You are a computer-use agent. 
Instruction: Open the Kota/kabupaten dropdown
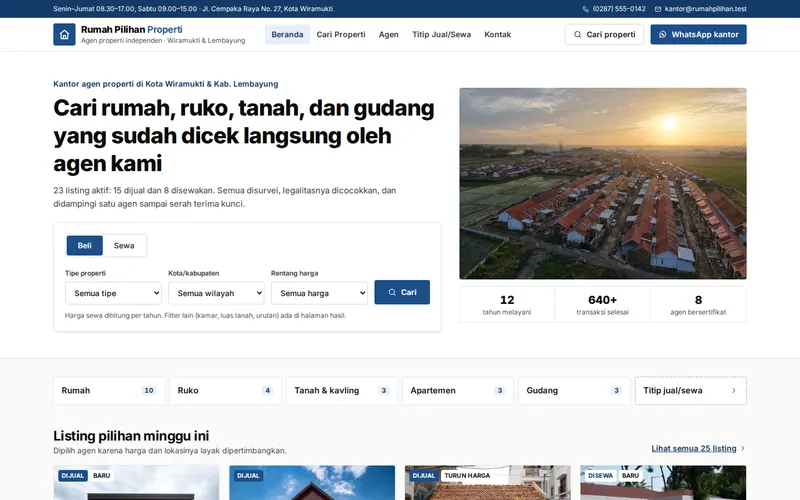click(216, 293)
